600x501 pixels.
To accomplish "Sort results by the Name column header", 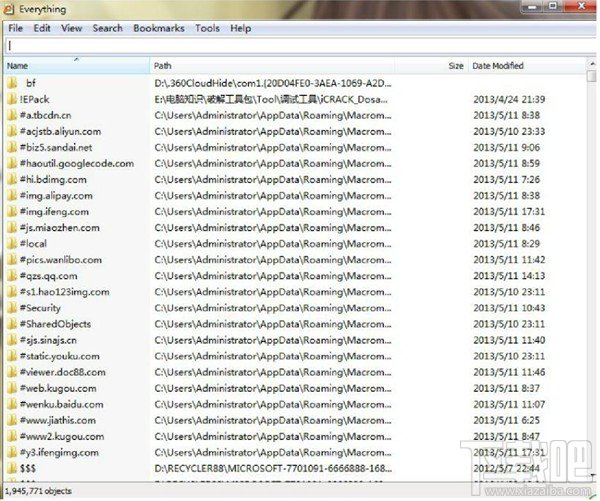I will (77, 65).
